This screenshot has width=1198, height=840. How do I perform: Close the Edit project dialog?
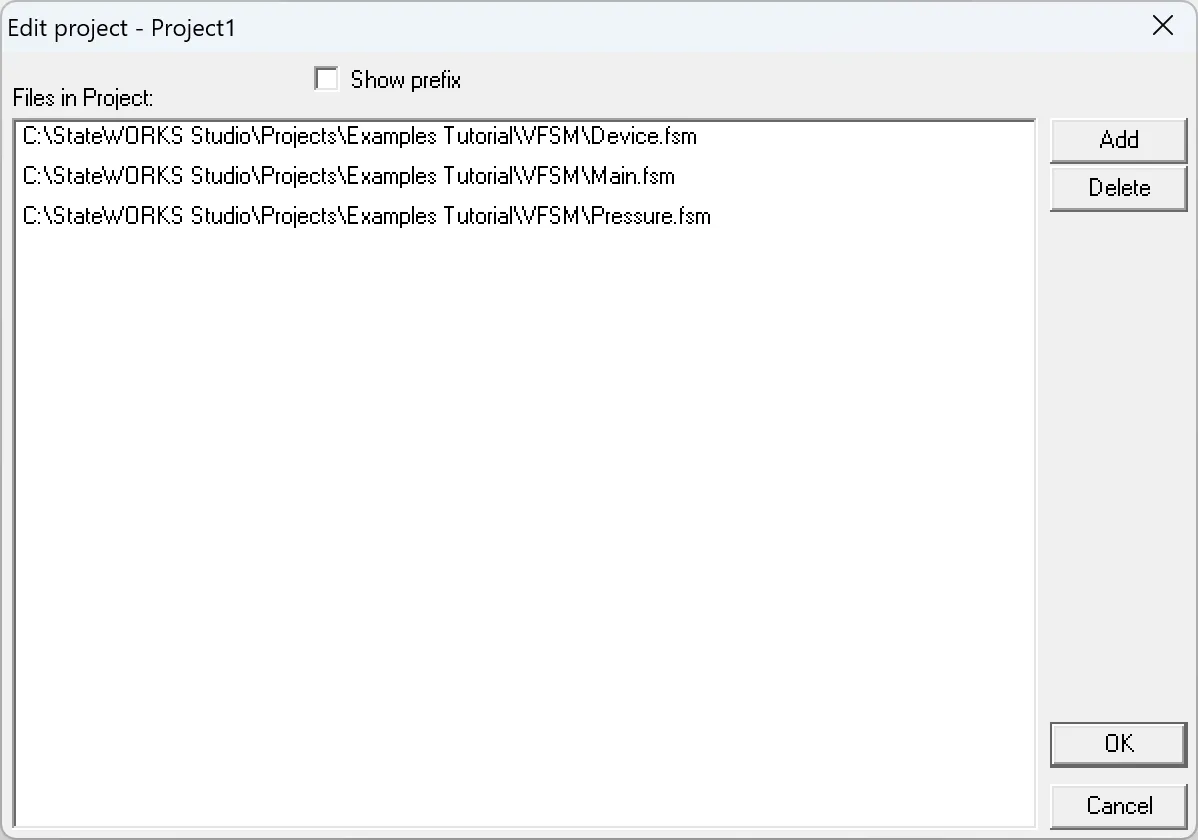1163,27
